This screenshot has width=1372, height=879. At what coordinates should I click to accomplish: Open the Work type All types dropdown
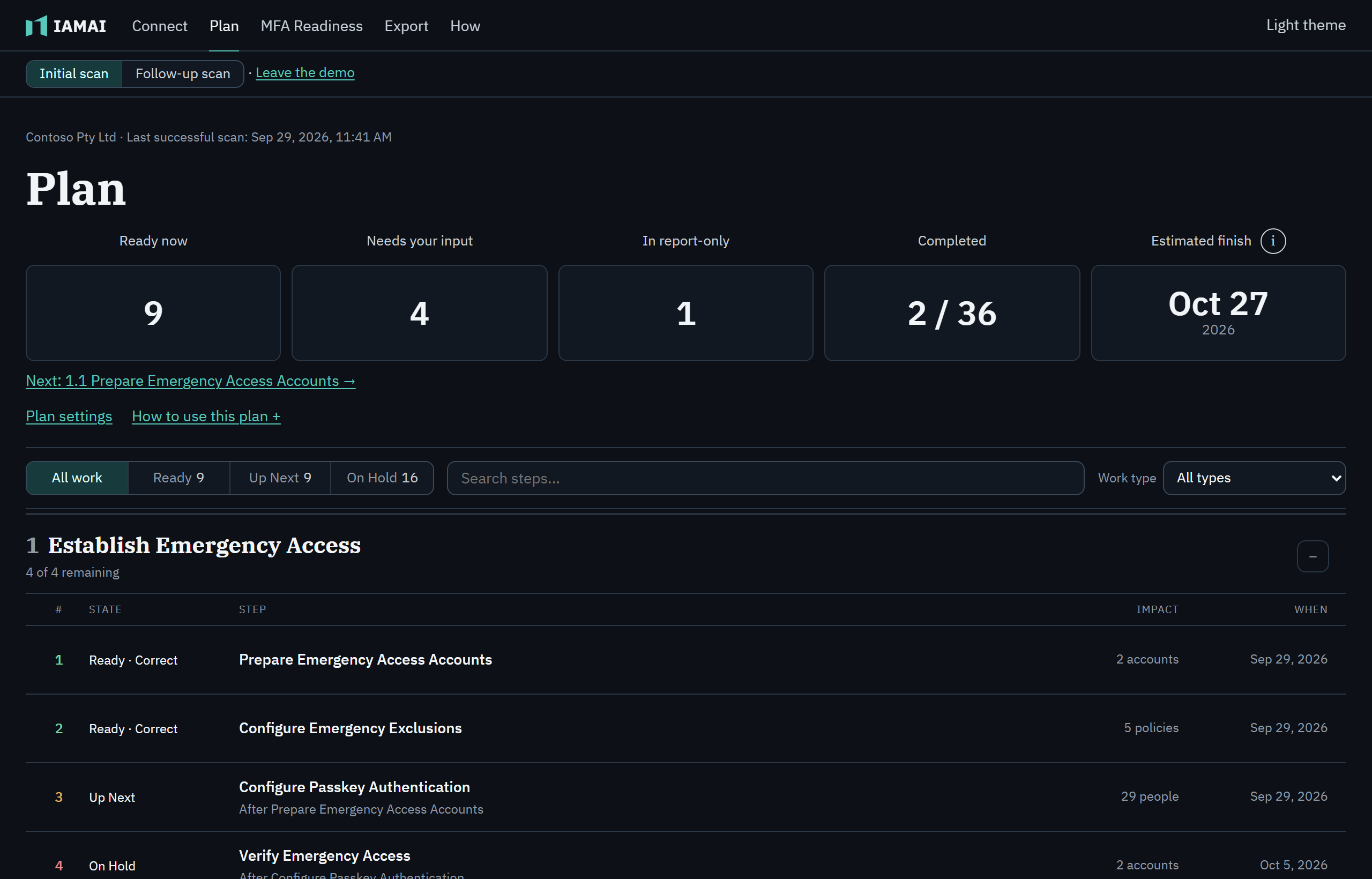pos(1254,478)
